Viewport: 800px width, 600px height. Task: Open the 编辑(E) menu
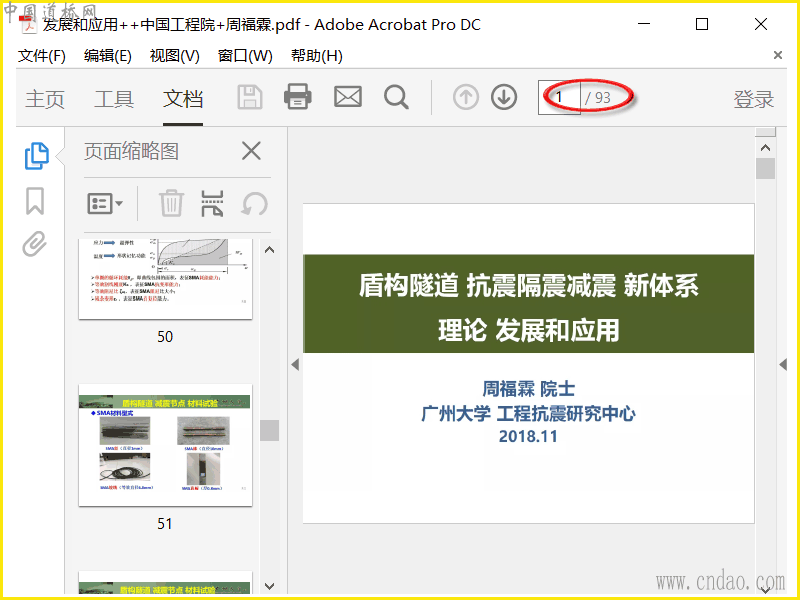[x=108, y=56]
